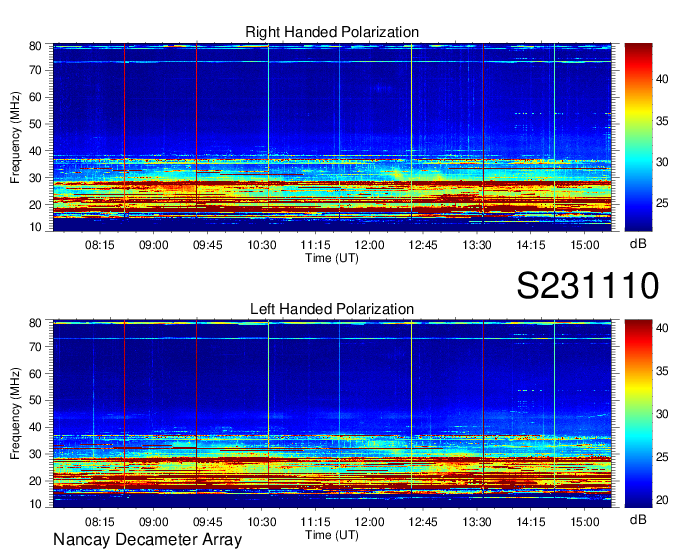Select the Frequency (MHz) label of the left-handed plot

coord(15,414)
